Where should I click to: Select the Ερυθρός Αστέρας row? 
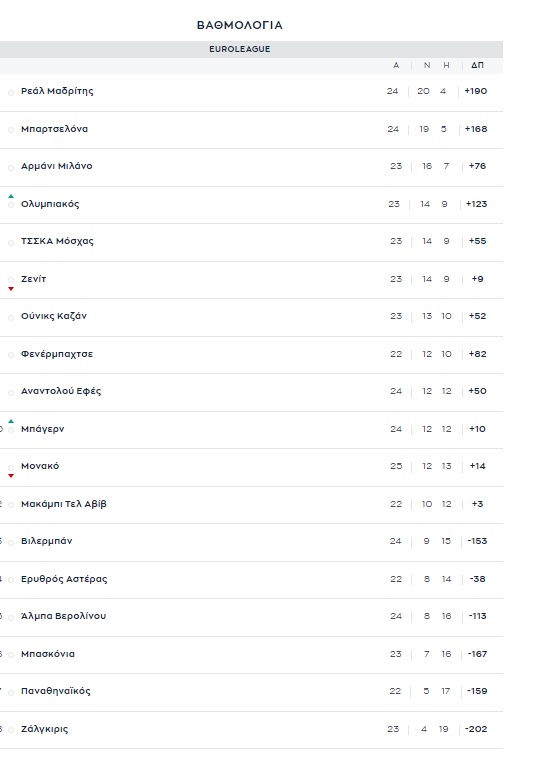pos(251,579)
